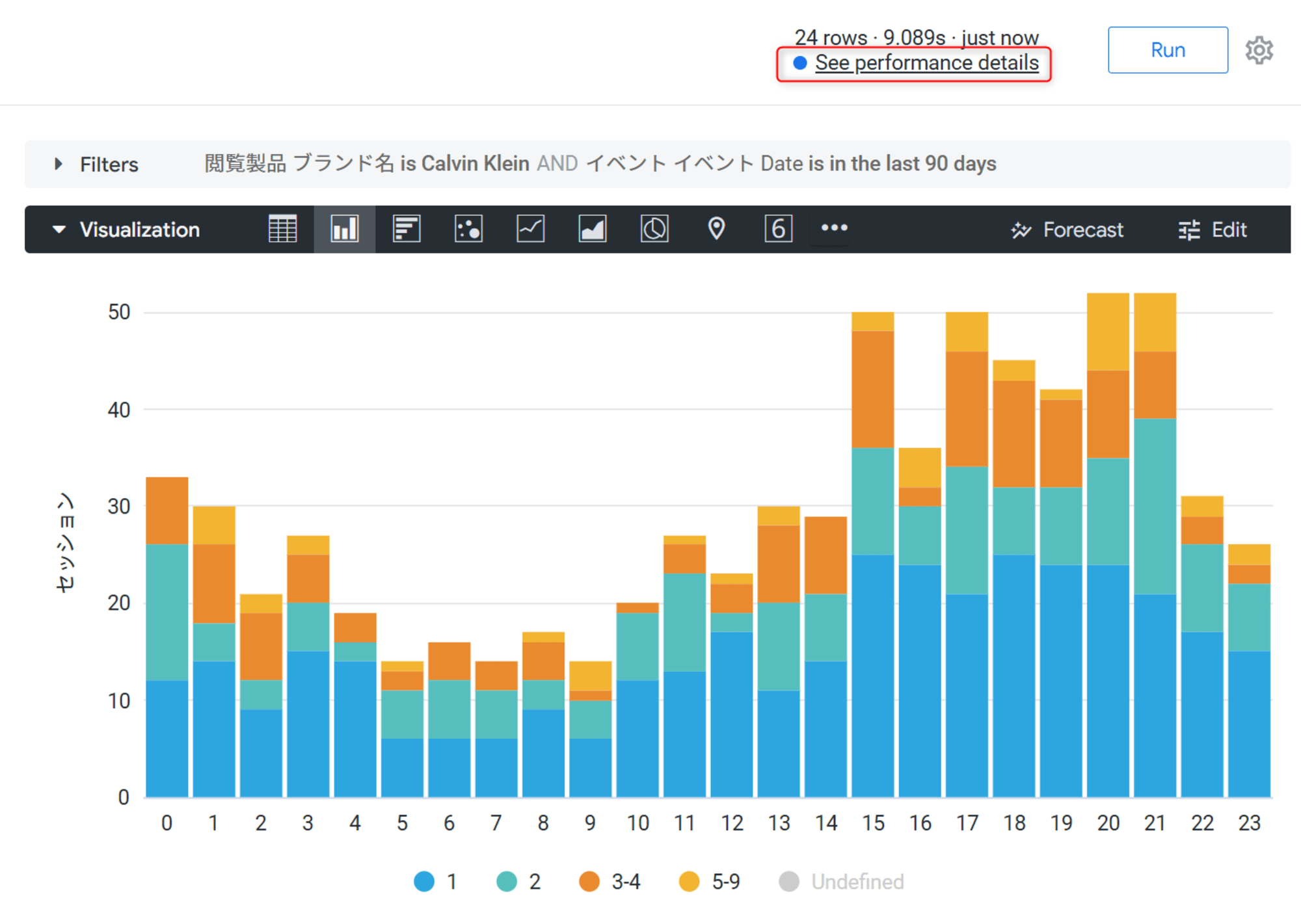Toggle legend series 1
Screen dimensions: 1301x924
pyautogui.click(x=435, y=882)
